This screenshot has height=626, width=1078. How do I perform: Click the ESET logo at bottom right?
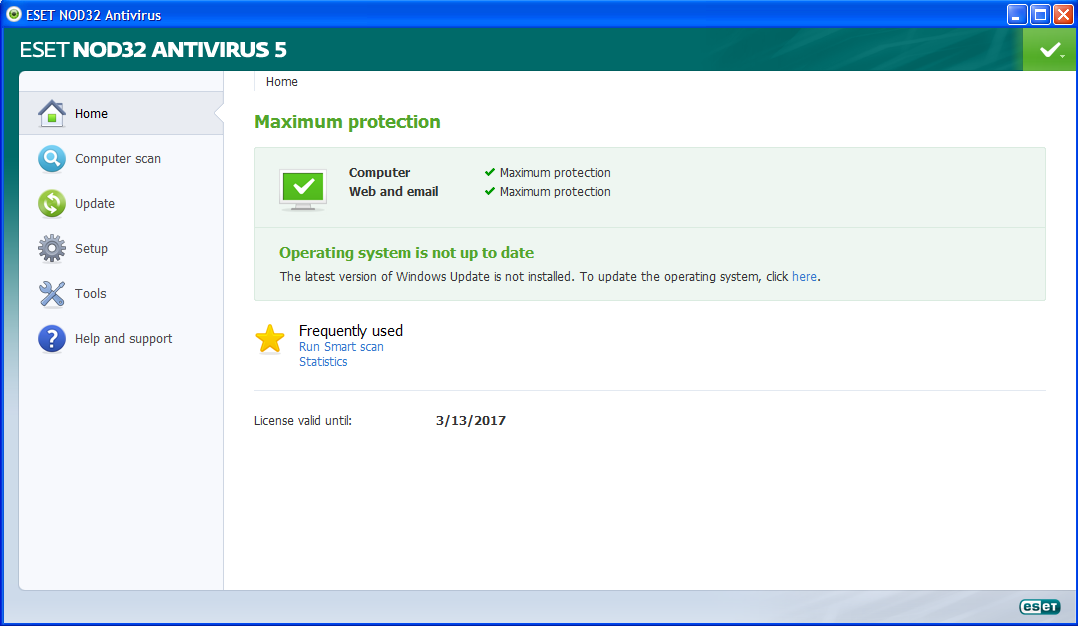(1040, 606)
